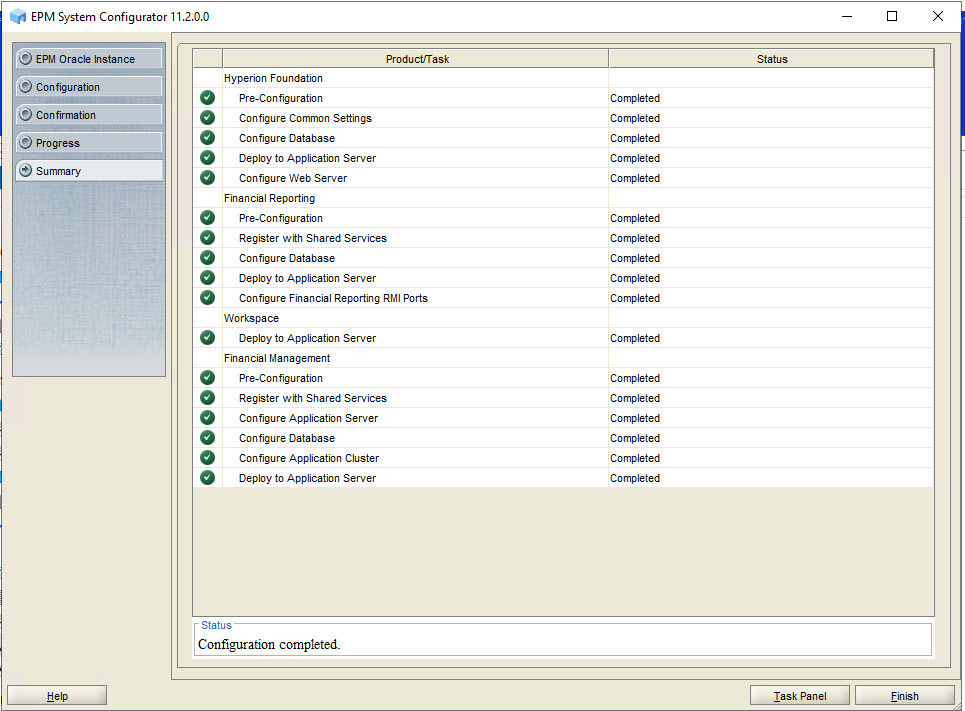Click Completed status for Configure Web Server
The width and height of the screenshot is (965, 711).
coord(635,179)
